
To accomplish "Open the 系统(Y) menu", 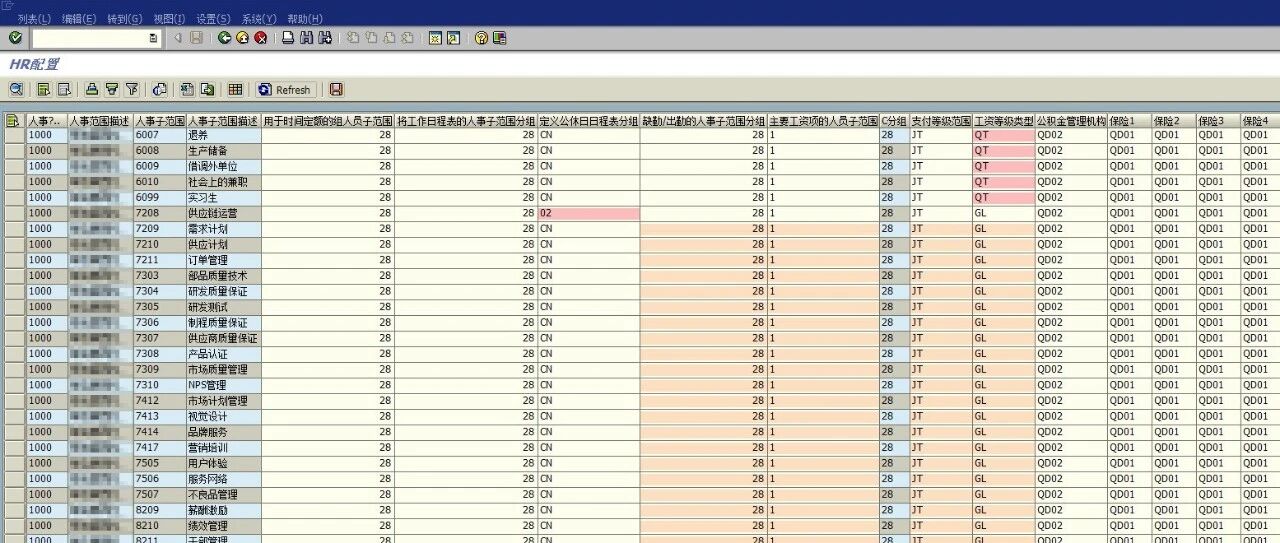I will click(259, 19).
